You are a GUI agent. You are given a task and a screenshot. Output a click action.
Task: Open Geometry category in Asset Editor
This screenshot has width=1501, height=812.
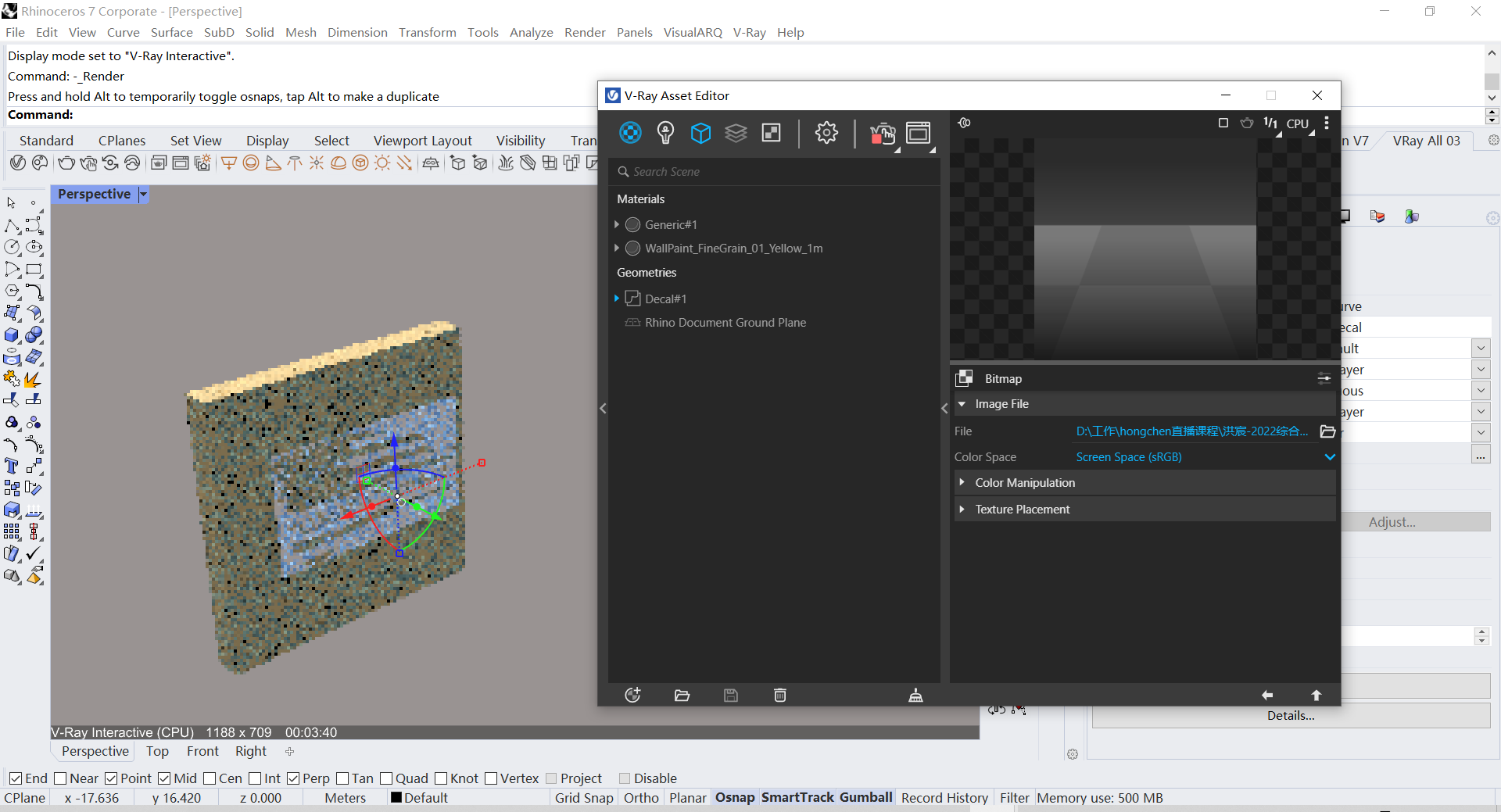coord(700,133)
